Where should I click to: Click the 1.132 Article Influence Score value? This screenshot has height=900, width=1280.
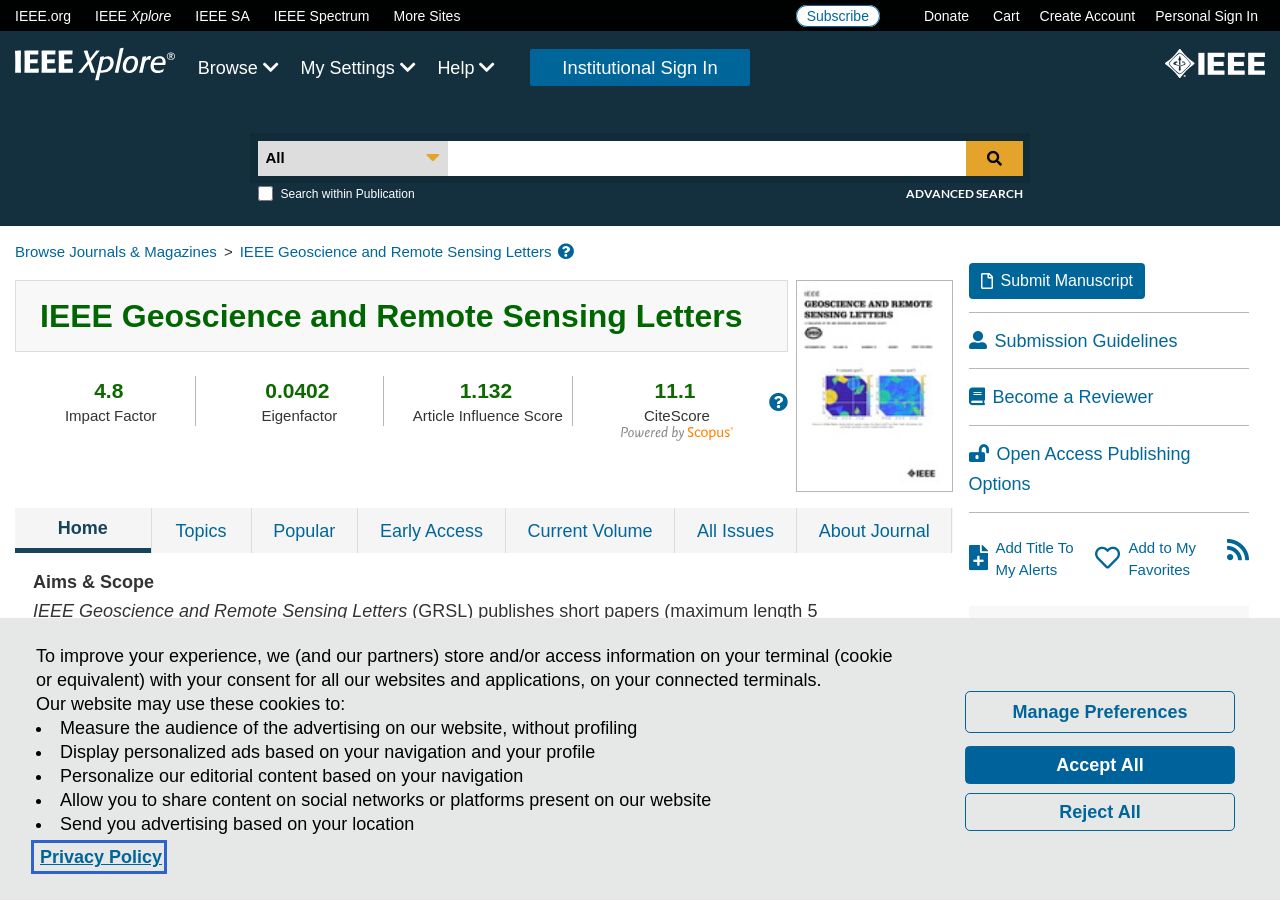click(485, 391)
